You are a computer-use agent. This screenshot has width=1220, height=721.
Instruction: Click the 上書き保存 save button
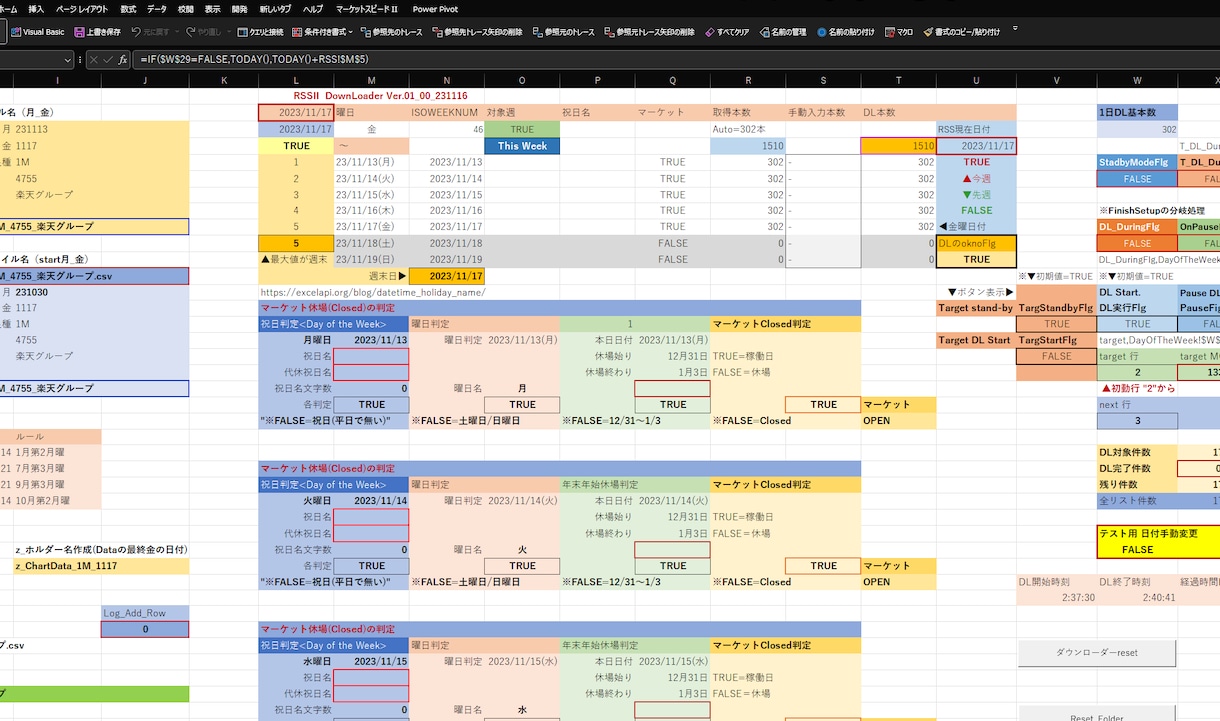[x=97, y=32]
